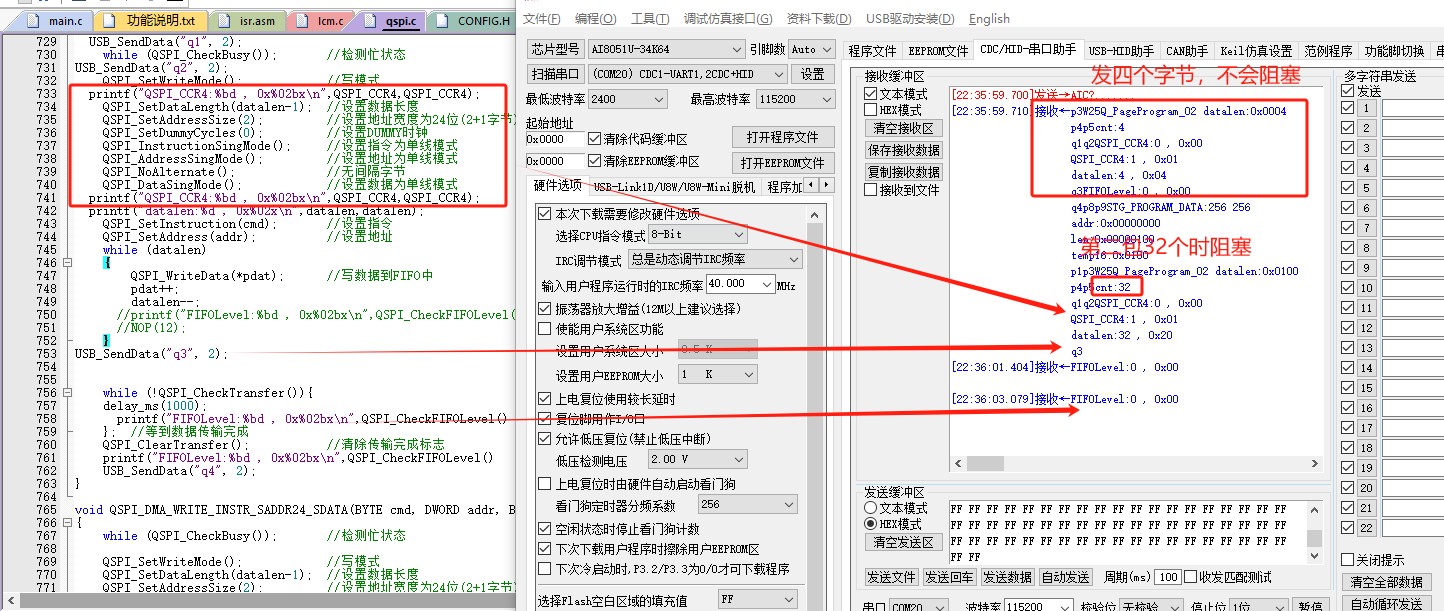Toggle 清除代码缓冲区 checkbox

(x=594, y=139)
